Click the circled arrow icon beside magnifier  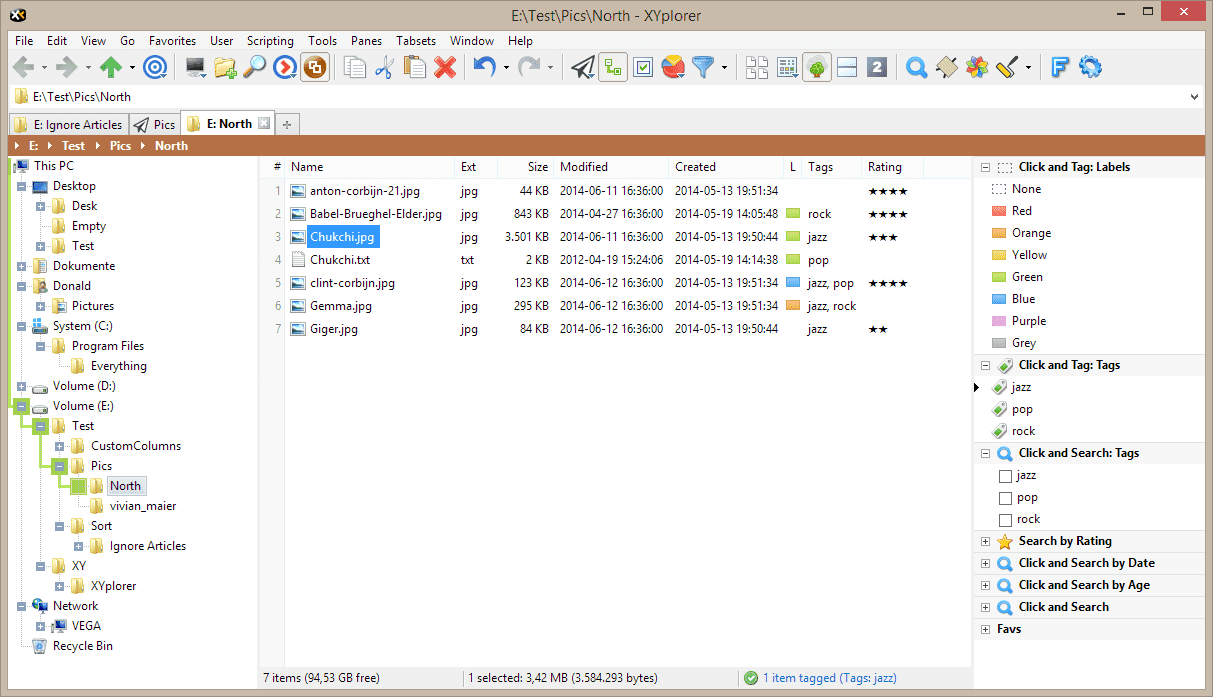(285, 67)
